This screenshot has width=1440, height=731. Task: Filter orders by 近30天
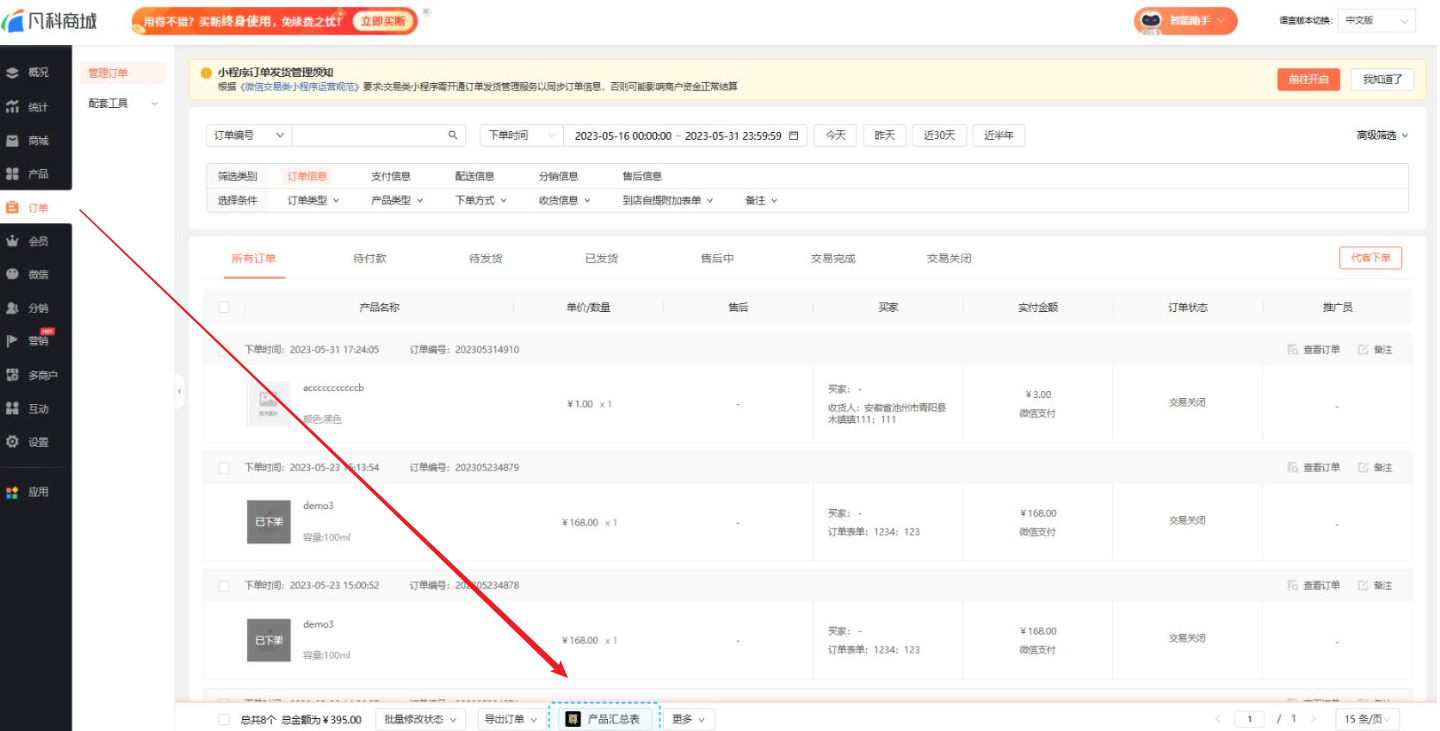(x=940, y=135)
